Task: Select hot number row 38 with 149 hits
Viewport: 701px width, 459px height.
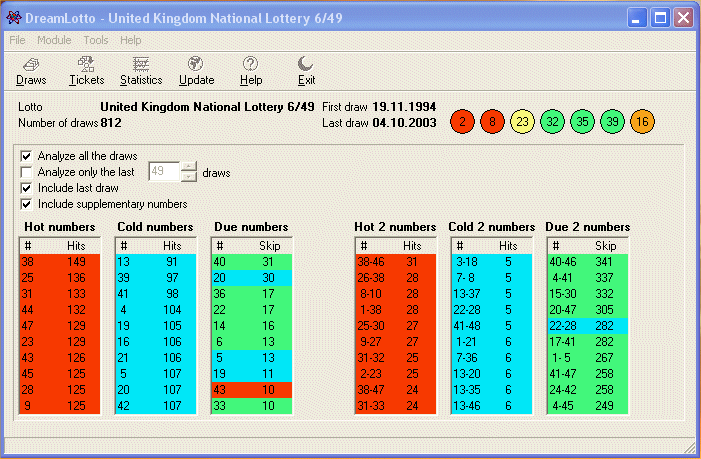Action: click(60, 262)
